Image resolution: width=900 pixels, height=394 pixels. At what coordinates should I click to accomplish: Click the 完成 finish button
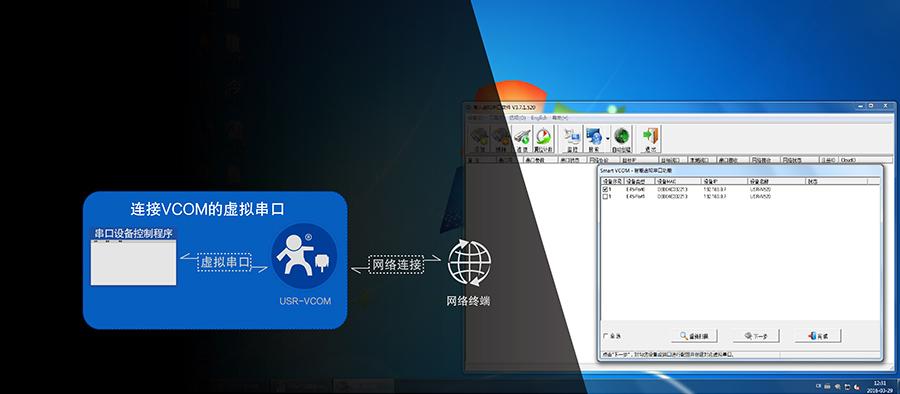tap(817, 336)
